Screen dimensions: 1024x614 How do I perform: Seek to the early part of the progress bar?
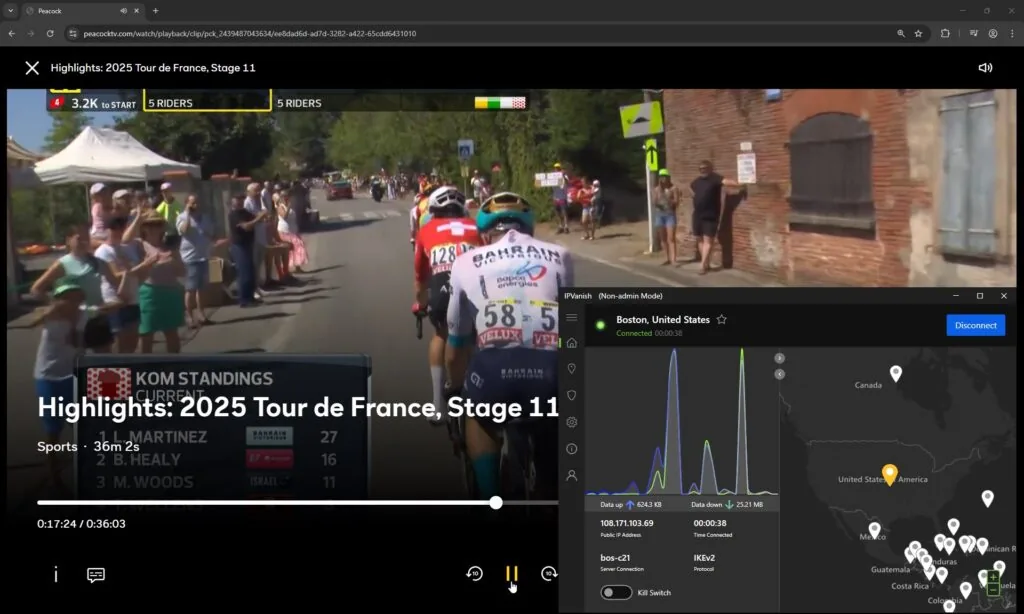98,502
